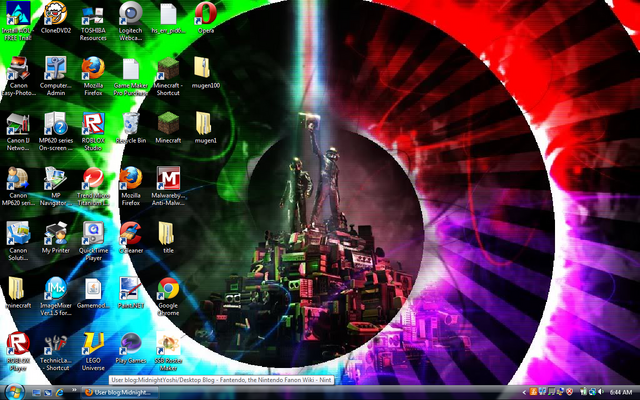Launch ROBLOX Studio shortcut
Screen dimensions: 640x400
[93, 131]
